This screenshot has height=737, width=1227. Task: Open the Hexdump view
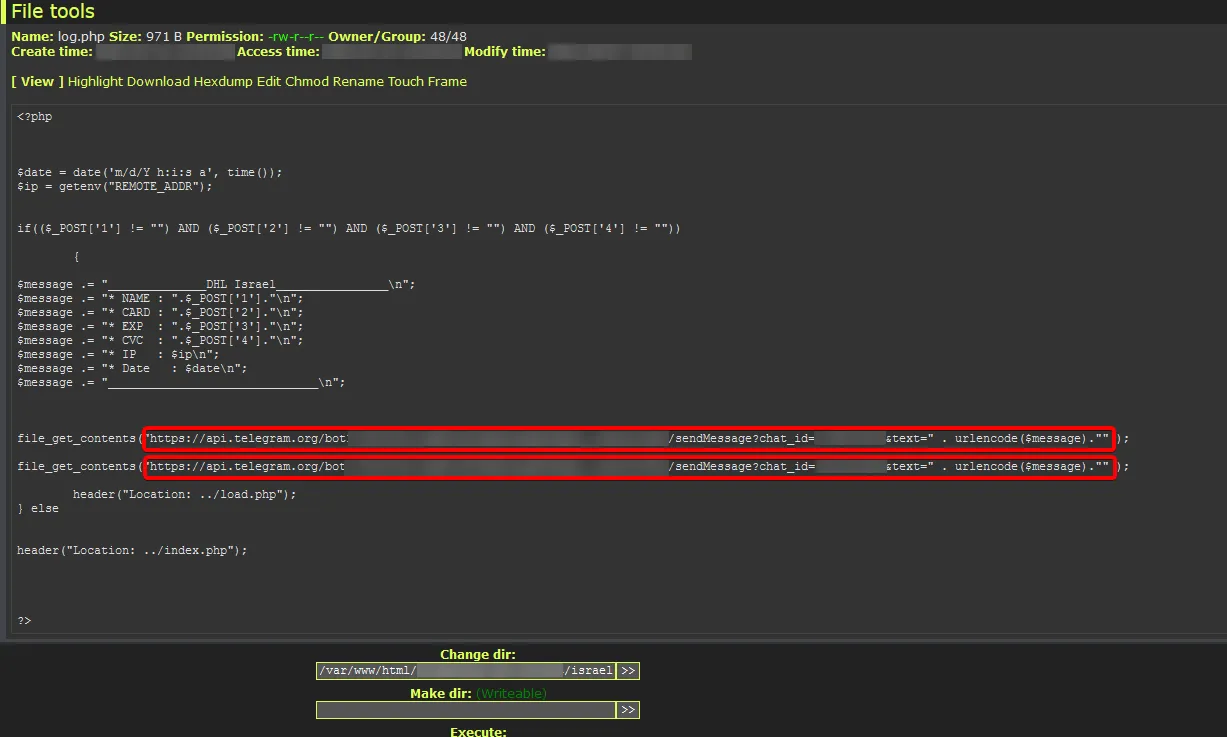point(223,82)
